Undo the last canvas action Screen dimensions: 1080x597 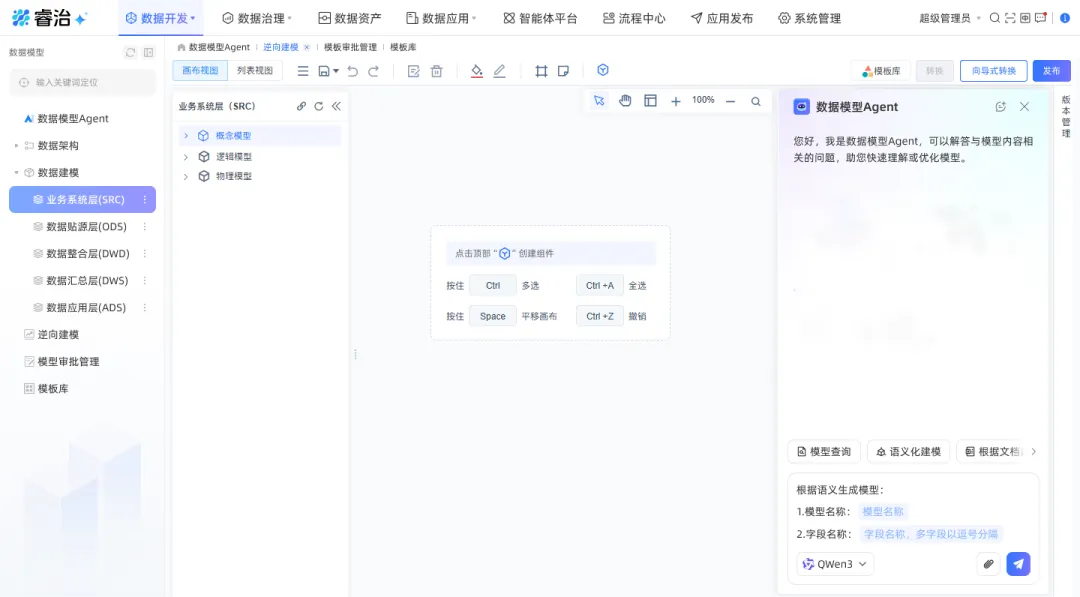click(x=353, y=71)
